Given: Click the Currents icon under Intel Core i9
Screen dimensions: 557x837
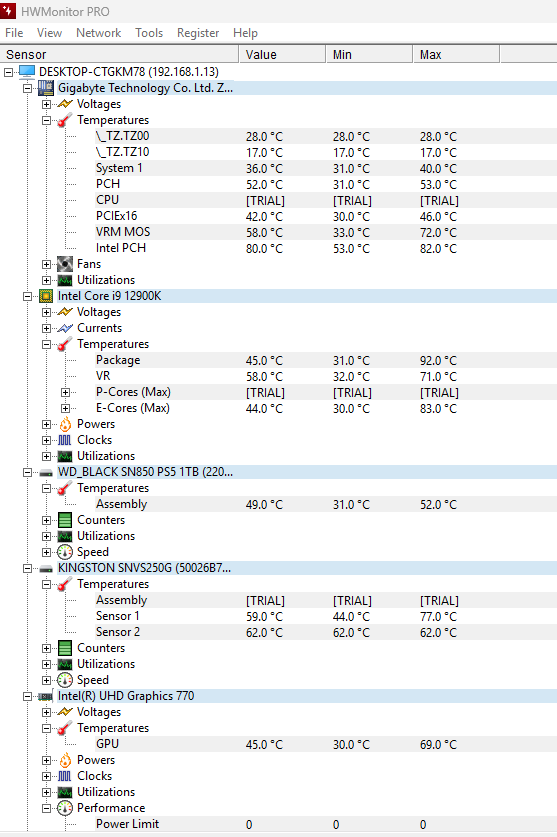Looking at the screenshot, I should click(x=65, y=328).
